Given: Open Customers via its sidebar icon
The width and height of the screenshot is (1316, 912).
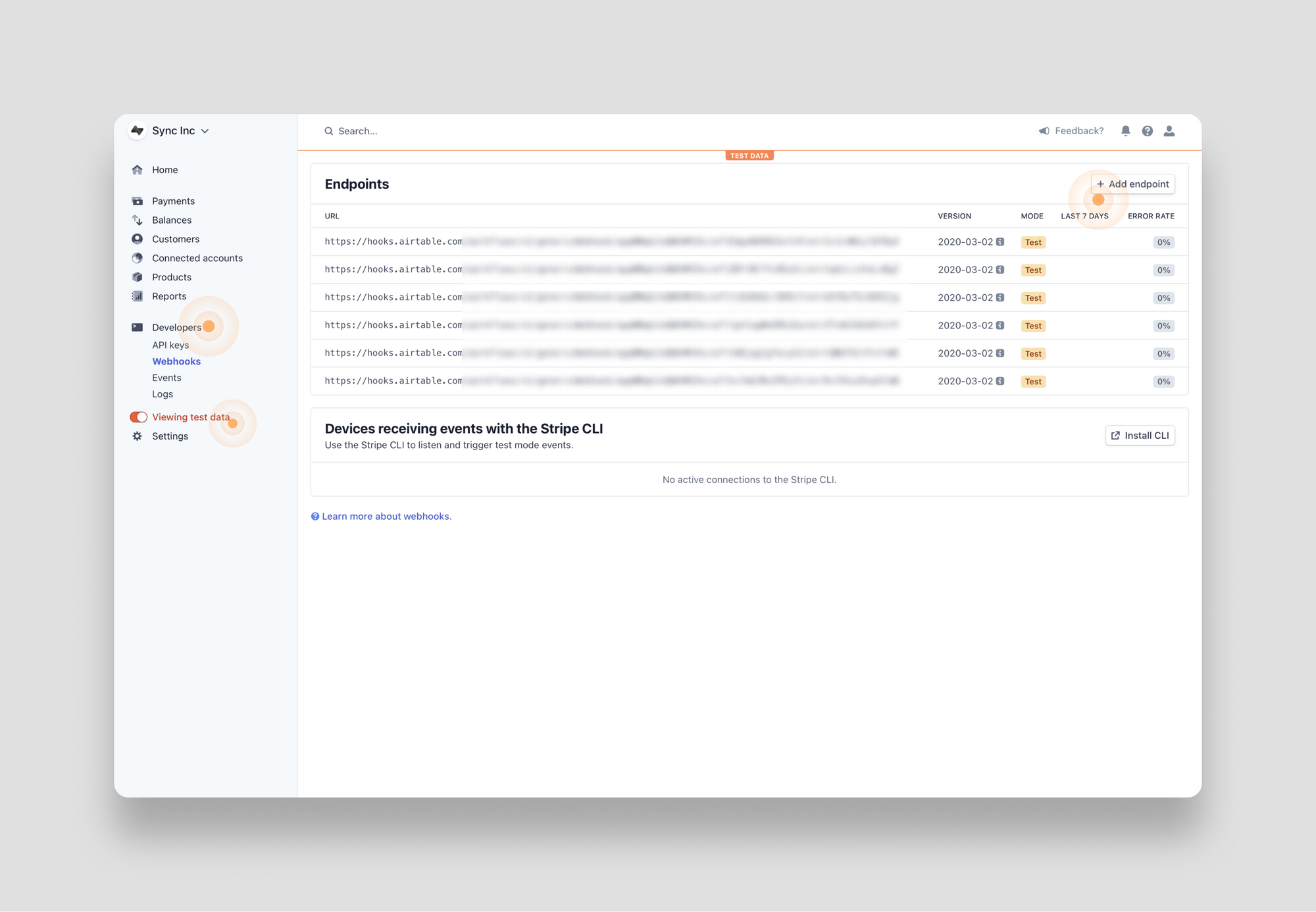Looking at the screenshot, I should click(x=137, y=239).
